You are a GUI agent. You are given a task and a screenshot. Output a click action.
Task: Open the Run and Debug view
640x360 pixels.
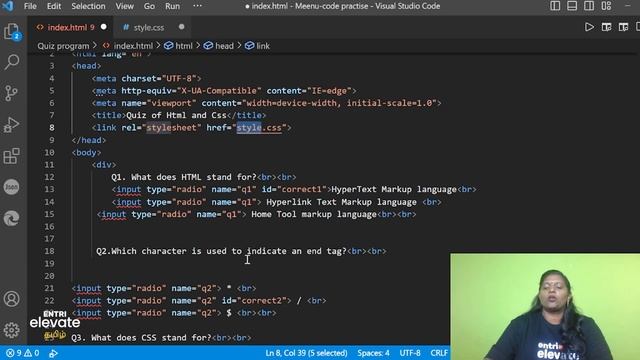pyautogui.click(x=11, y=124)
